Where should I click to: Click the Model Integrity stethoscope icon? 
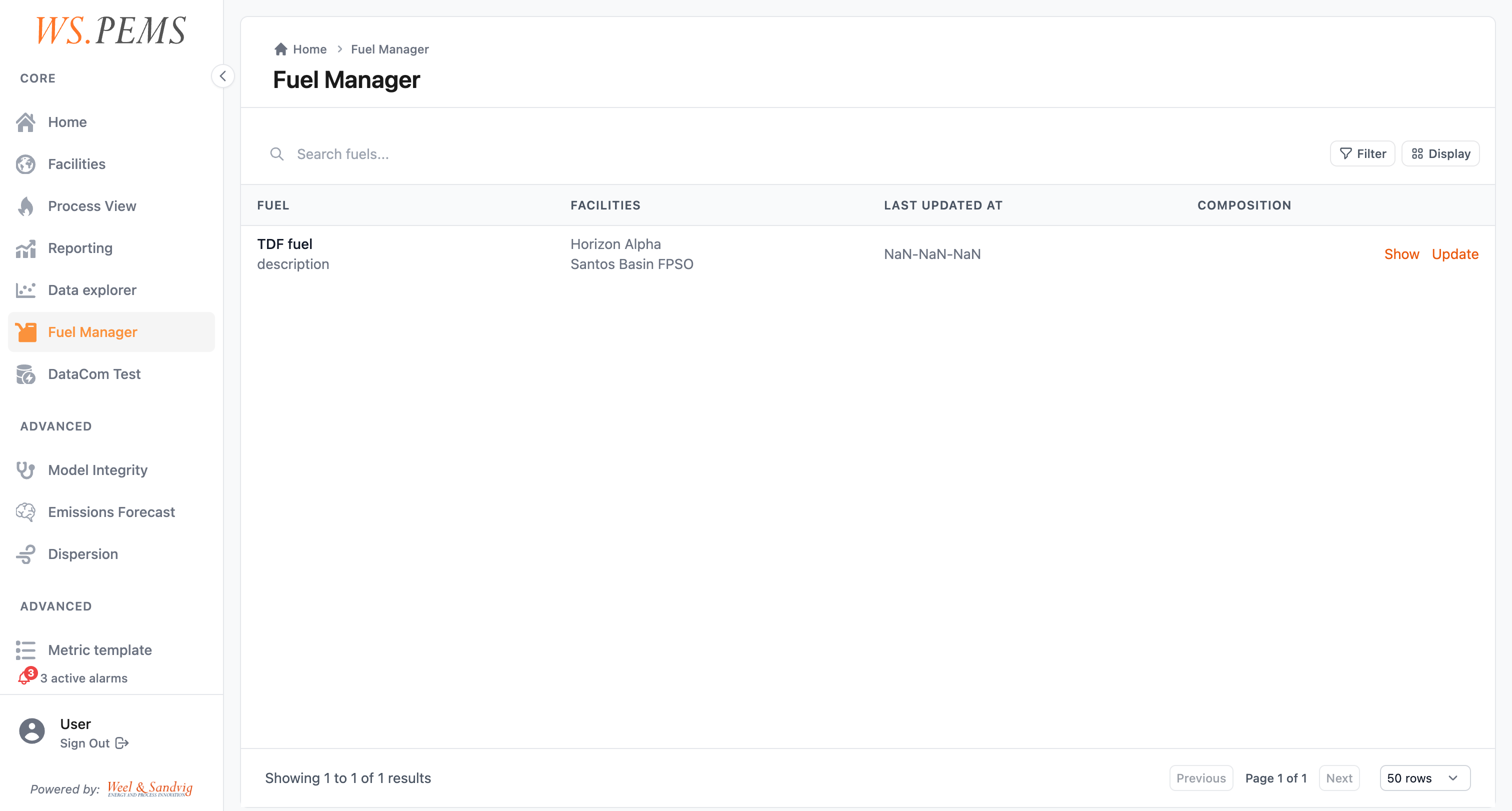pyautogui.click(x=25, y=470)
